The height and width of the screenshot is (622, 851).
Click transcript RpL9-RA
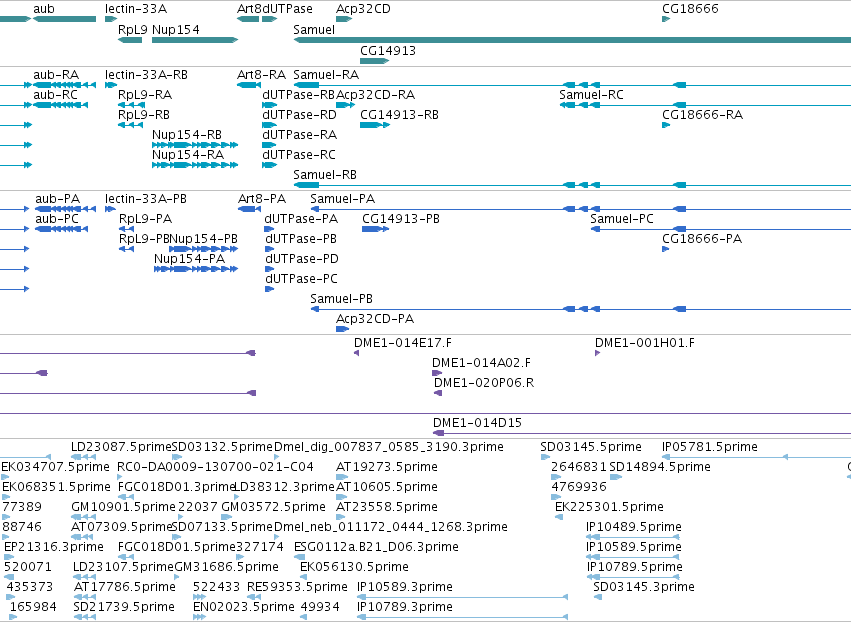coord(145,95)
